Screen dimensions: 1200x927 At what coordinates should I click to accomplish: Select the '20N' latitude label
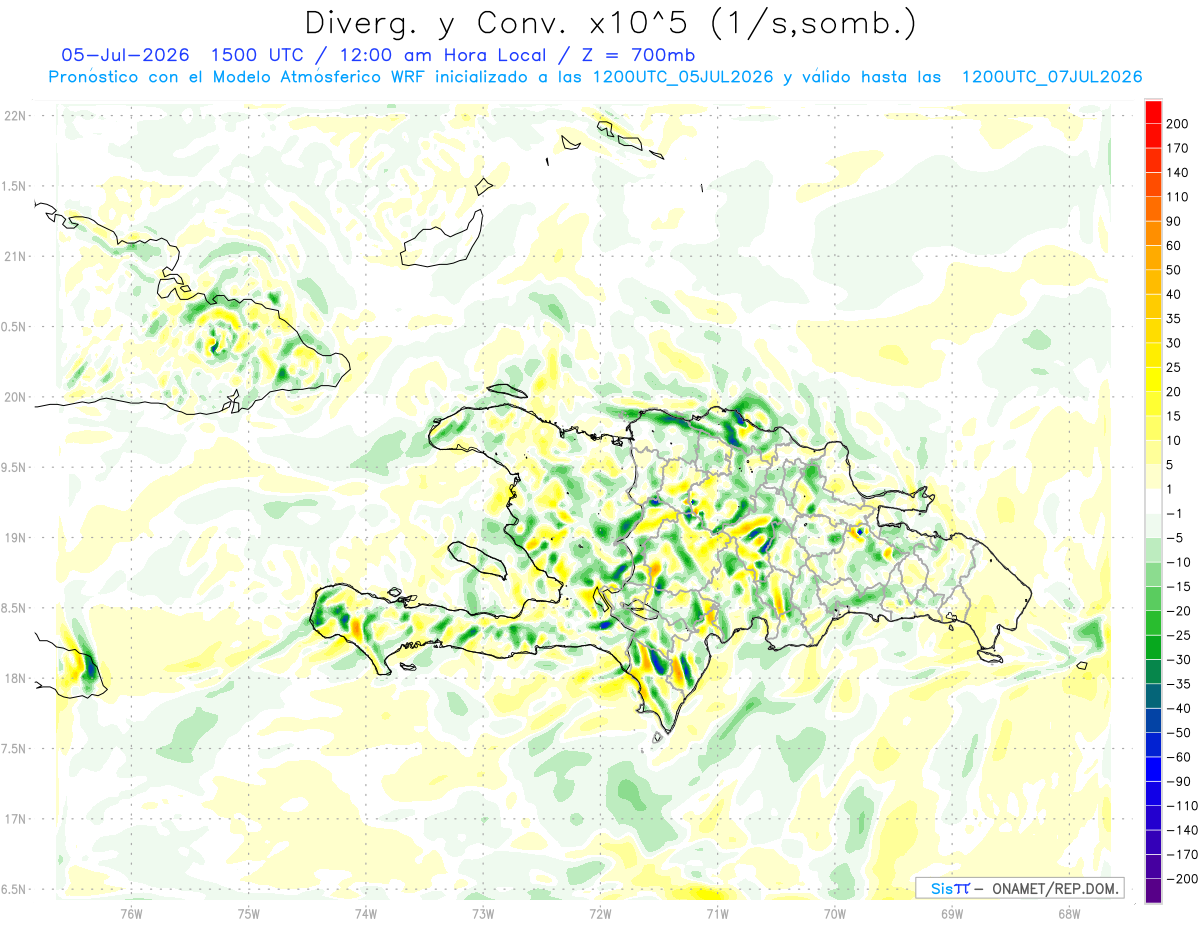[14, 397]
